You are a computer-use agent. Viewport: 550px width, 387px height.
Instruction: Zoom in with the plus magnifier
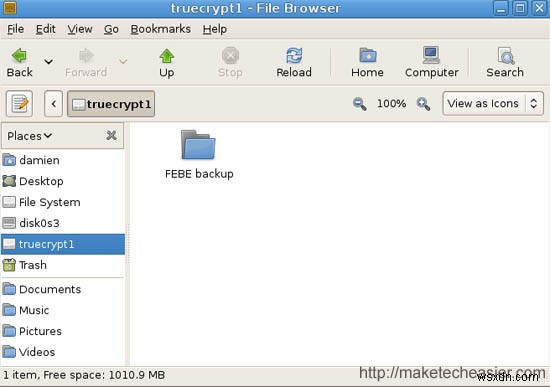[423, 104]
